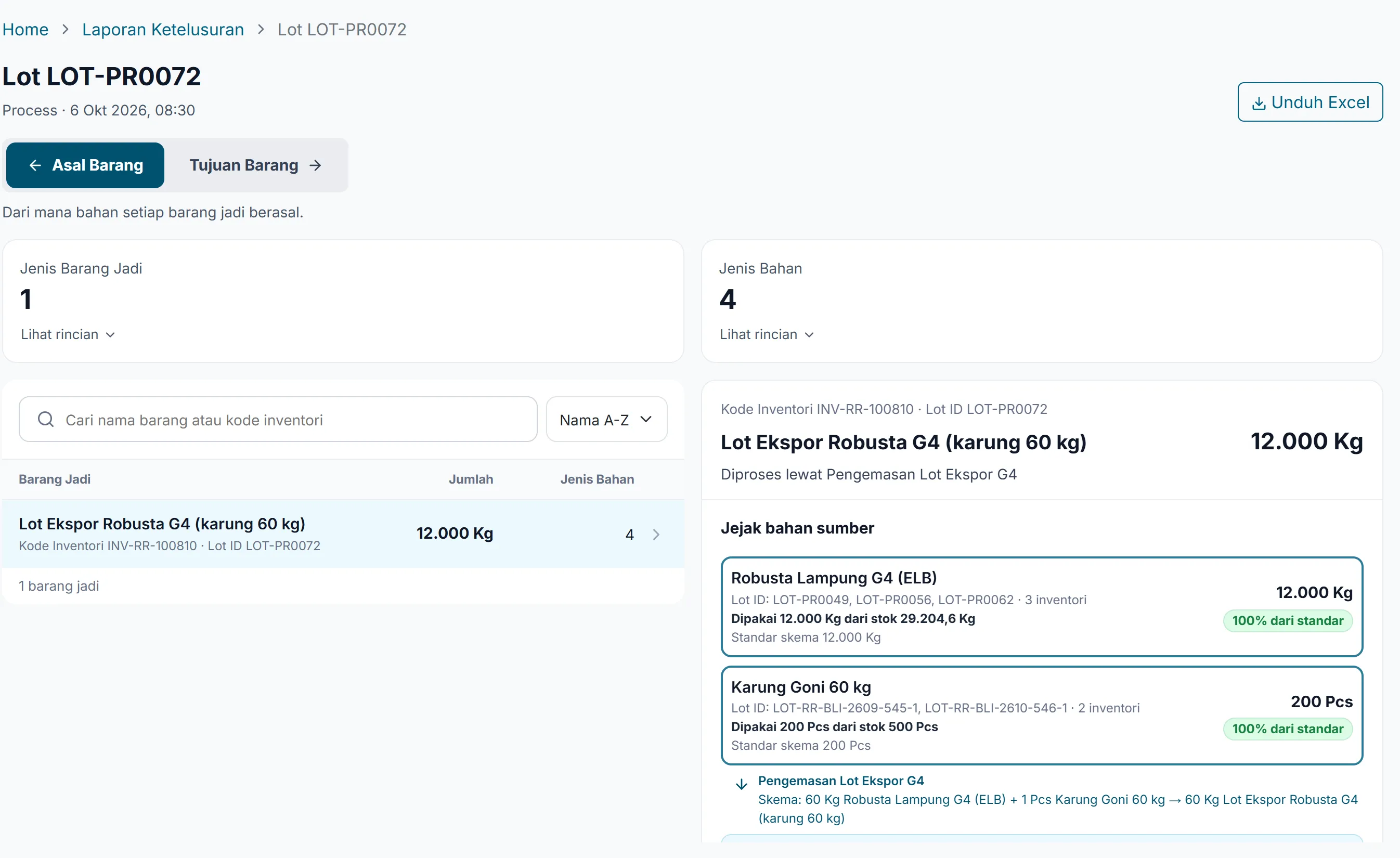Switch to the Asal Barang tab
The image size is (1400, 858).
(x=85, y=165)
